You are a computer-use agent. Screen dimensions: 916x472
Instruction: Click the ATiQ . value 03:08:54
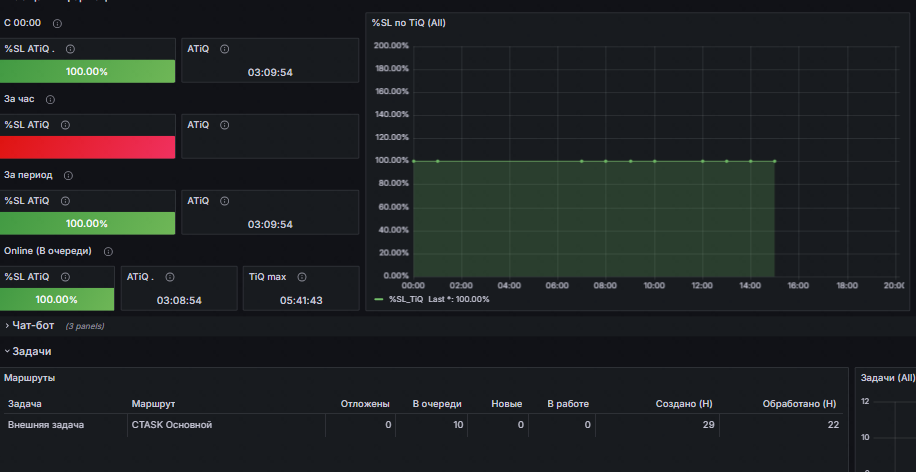(179, 300)
